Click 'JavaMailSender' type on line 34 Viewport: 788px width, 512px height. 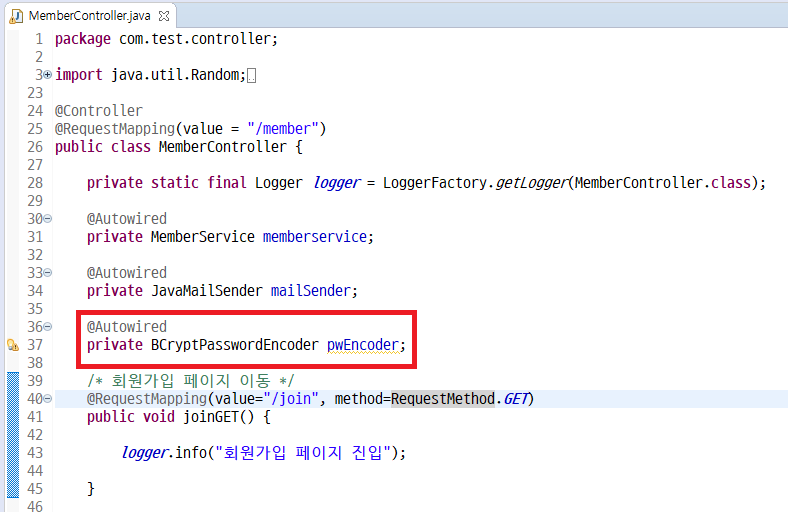point(207,291)
